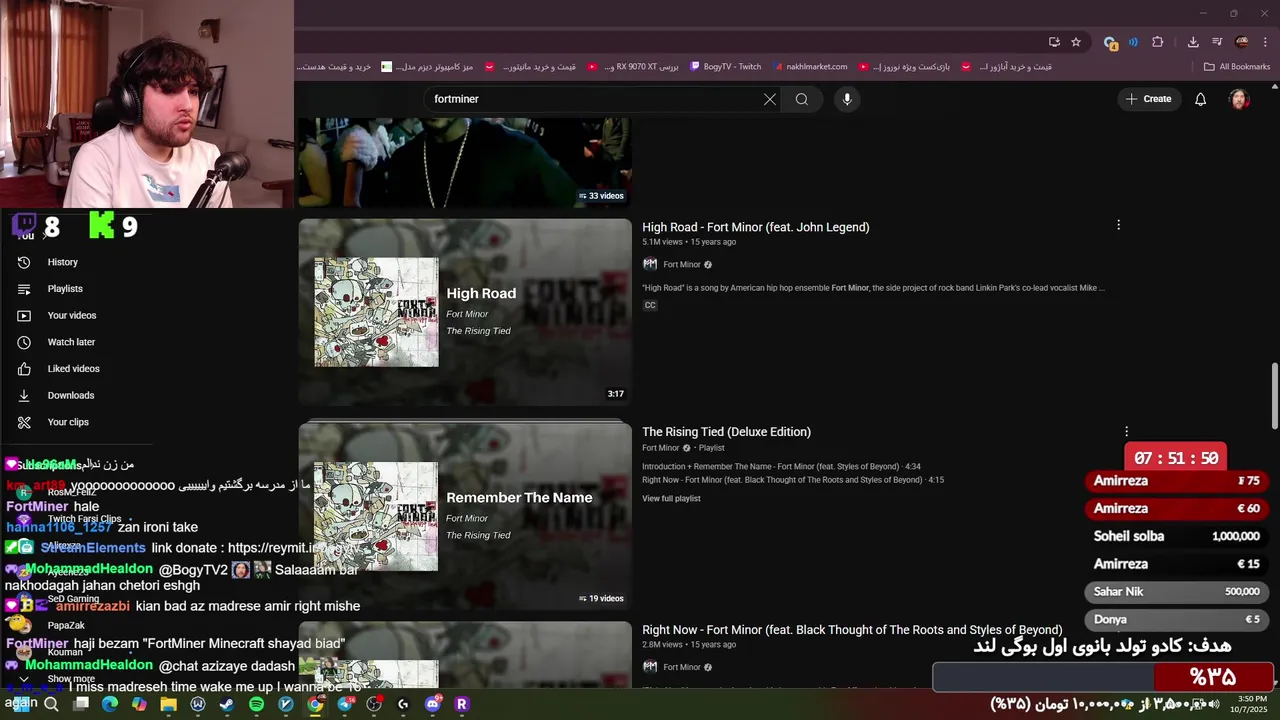
Task: Open the Chrome extensions puzzle menu
Action: (x=1158, y=42)
